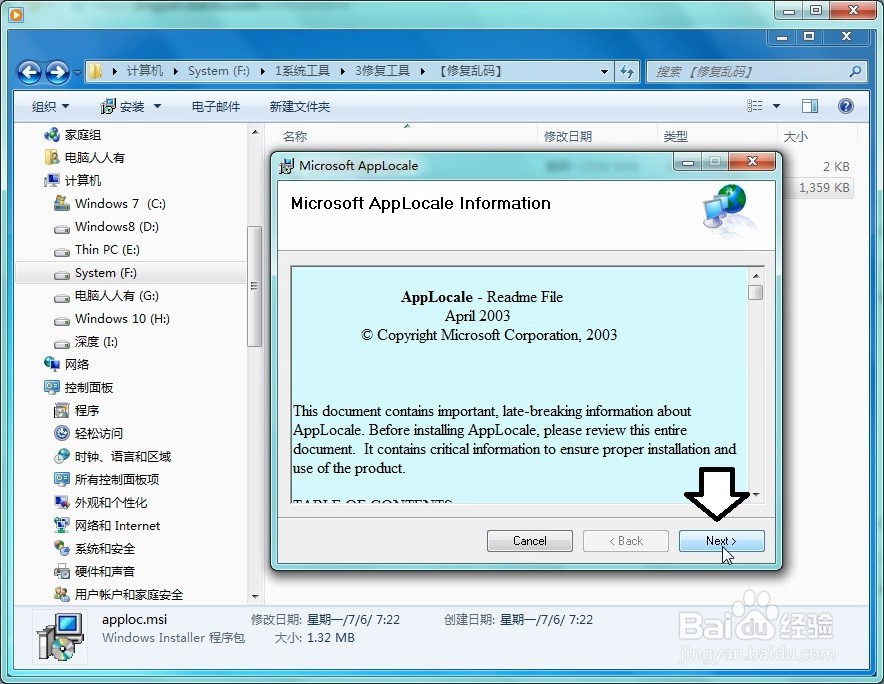Close the Microsoft AppLocale dialog
The width and height of the screenshot is (884, 684).
pyautogui.click(x=752, y=162)
